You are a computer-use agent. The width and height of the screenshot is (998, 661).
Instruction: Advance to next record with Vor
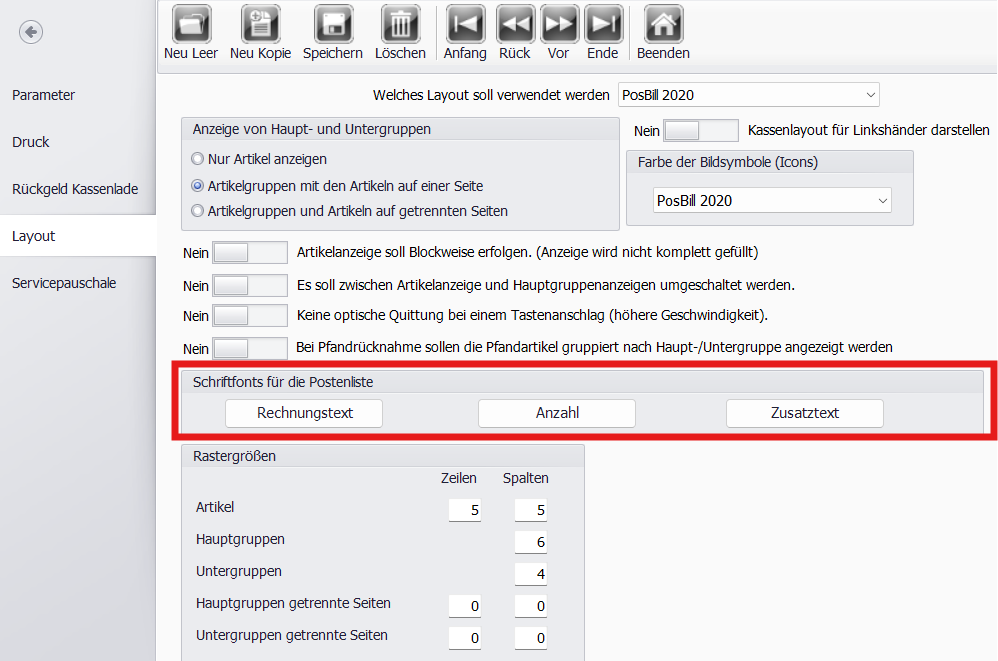coord(559,24)
